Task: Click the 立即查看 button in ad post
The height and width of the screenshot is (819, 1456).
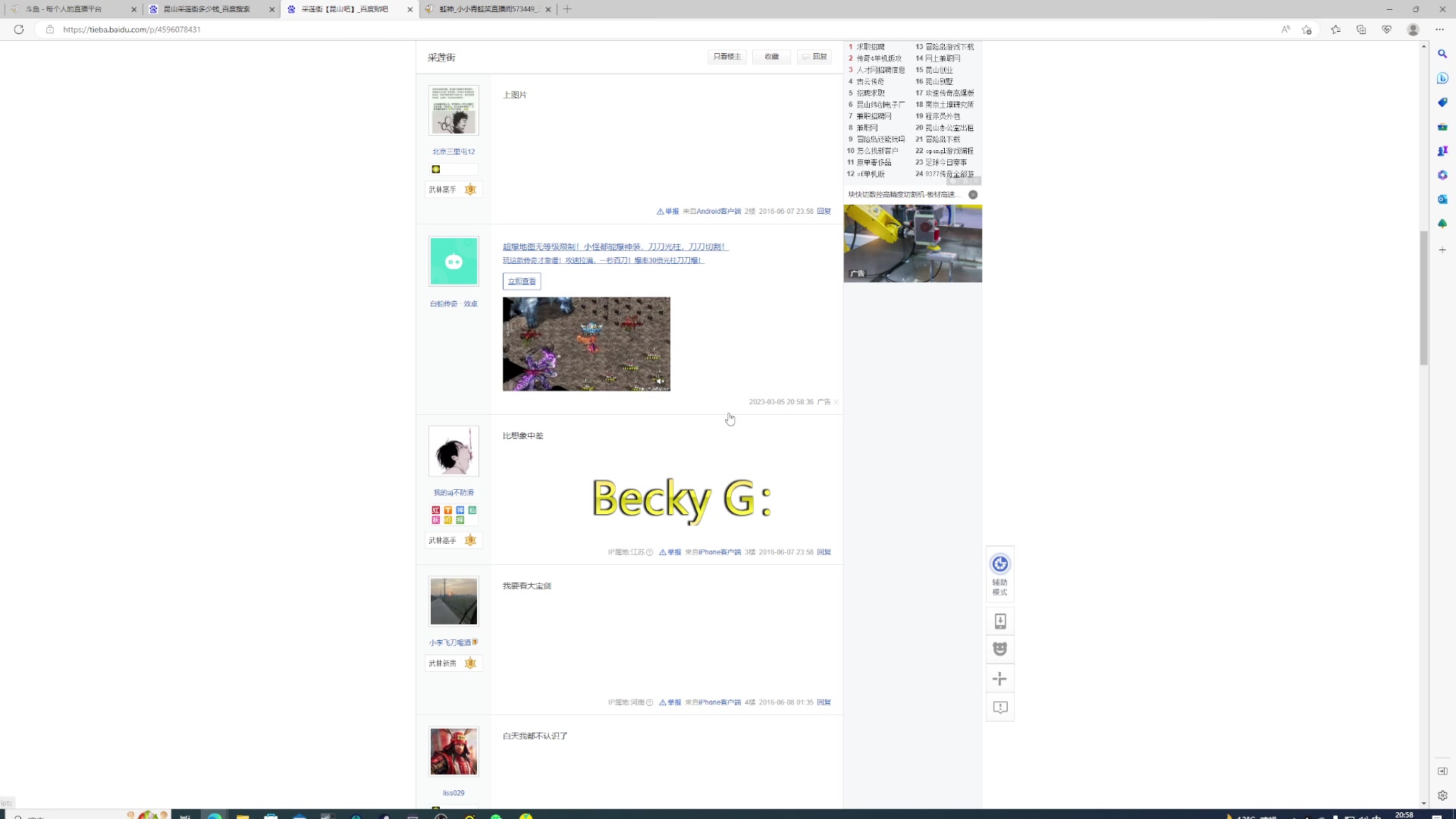Action: pos(522,281)
